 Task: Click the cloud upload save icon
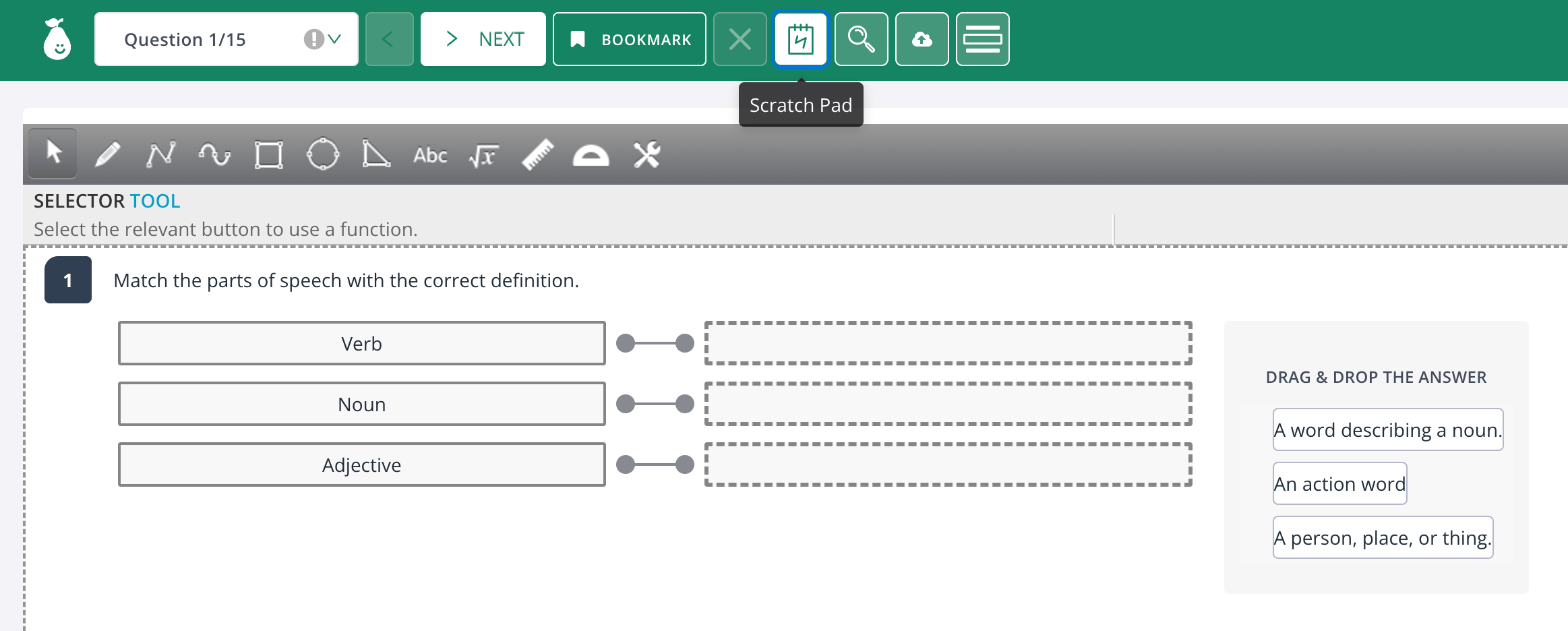[922, 39]
